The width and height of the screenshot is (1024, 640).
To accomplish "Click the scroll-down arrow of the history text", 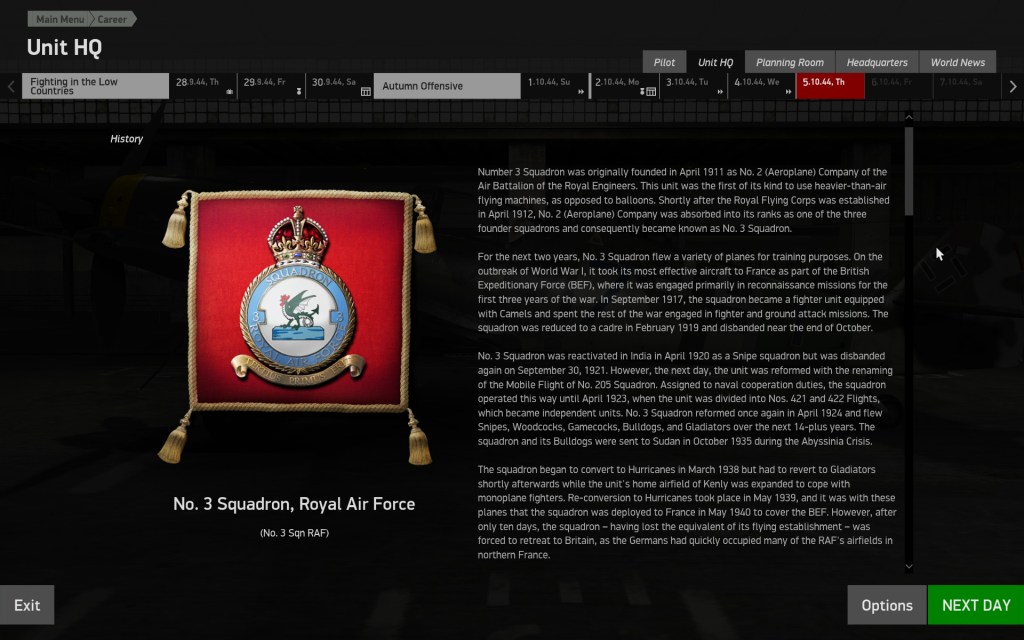I will click(908, 566).
